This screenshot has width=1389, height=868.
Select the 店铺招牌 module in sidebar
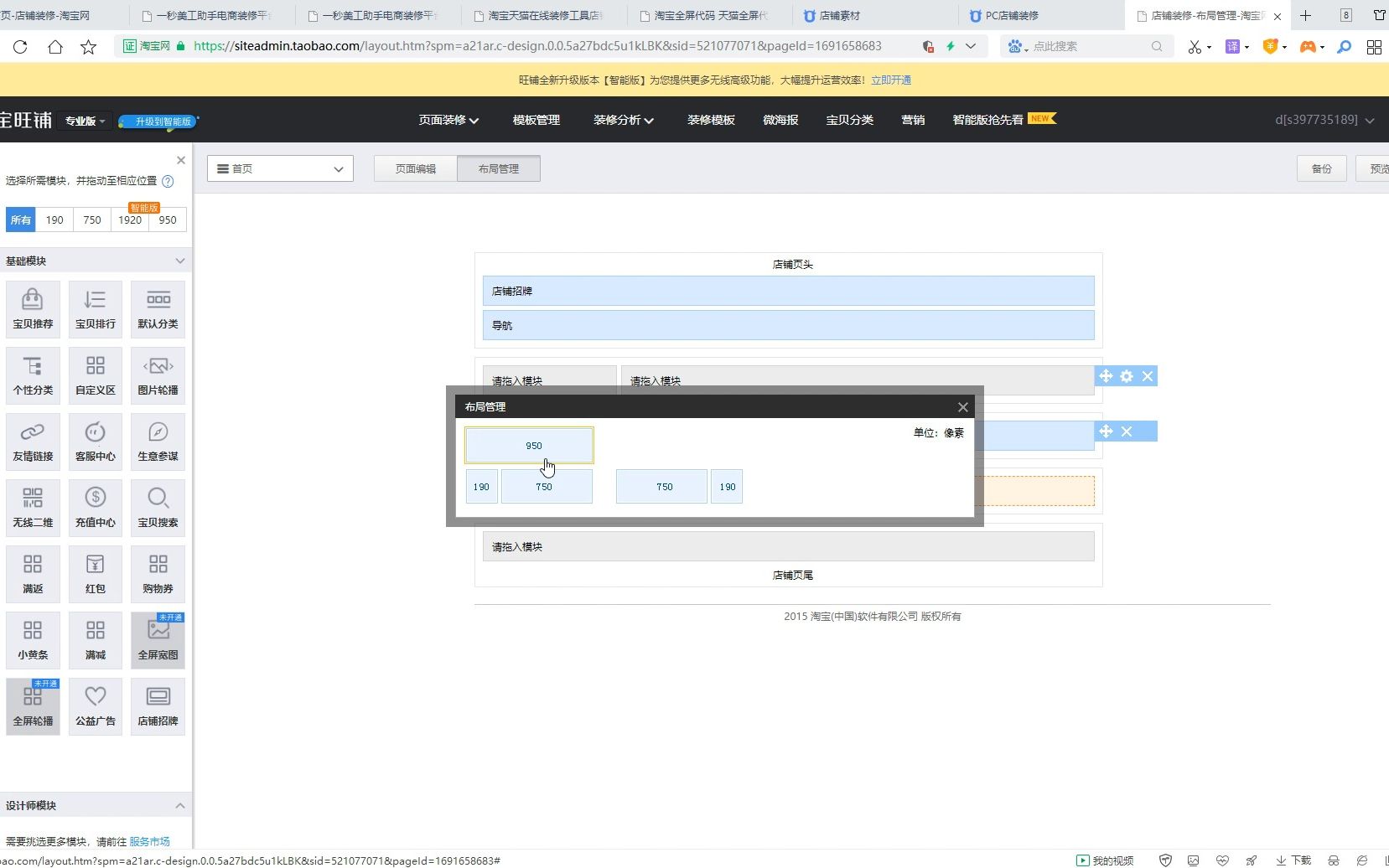pyautogui.click(x=158, y=706)
